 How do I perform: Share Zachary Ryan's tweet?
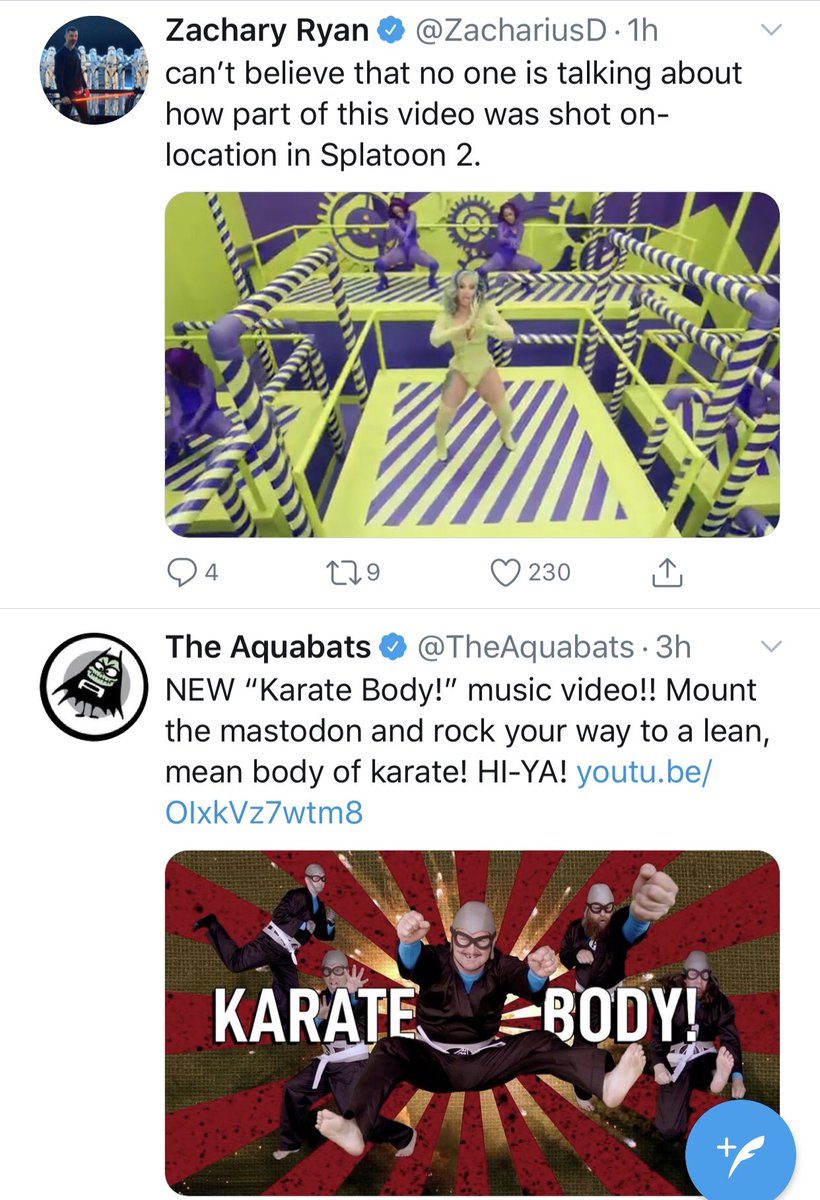point(666,572)
